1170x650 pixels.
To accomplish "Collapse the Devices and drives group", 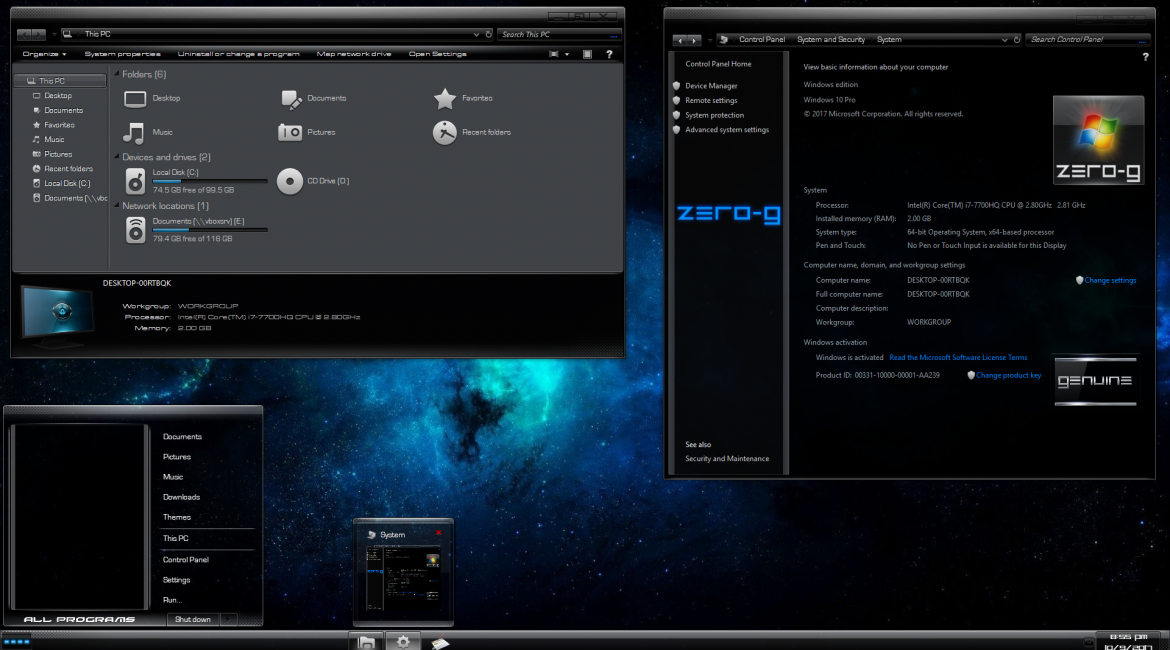I will tap(116, 157).
